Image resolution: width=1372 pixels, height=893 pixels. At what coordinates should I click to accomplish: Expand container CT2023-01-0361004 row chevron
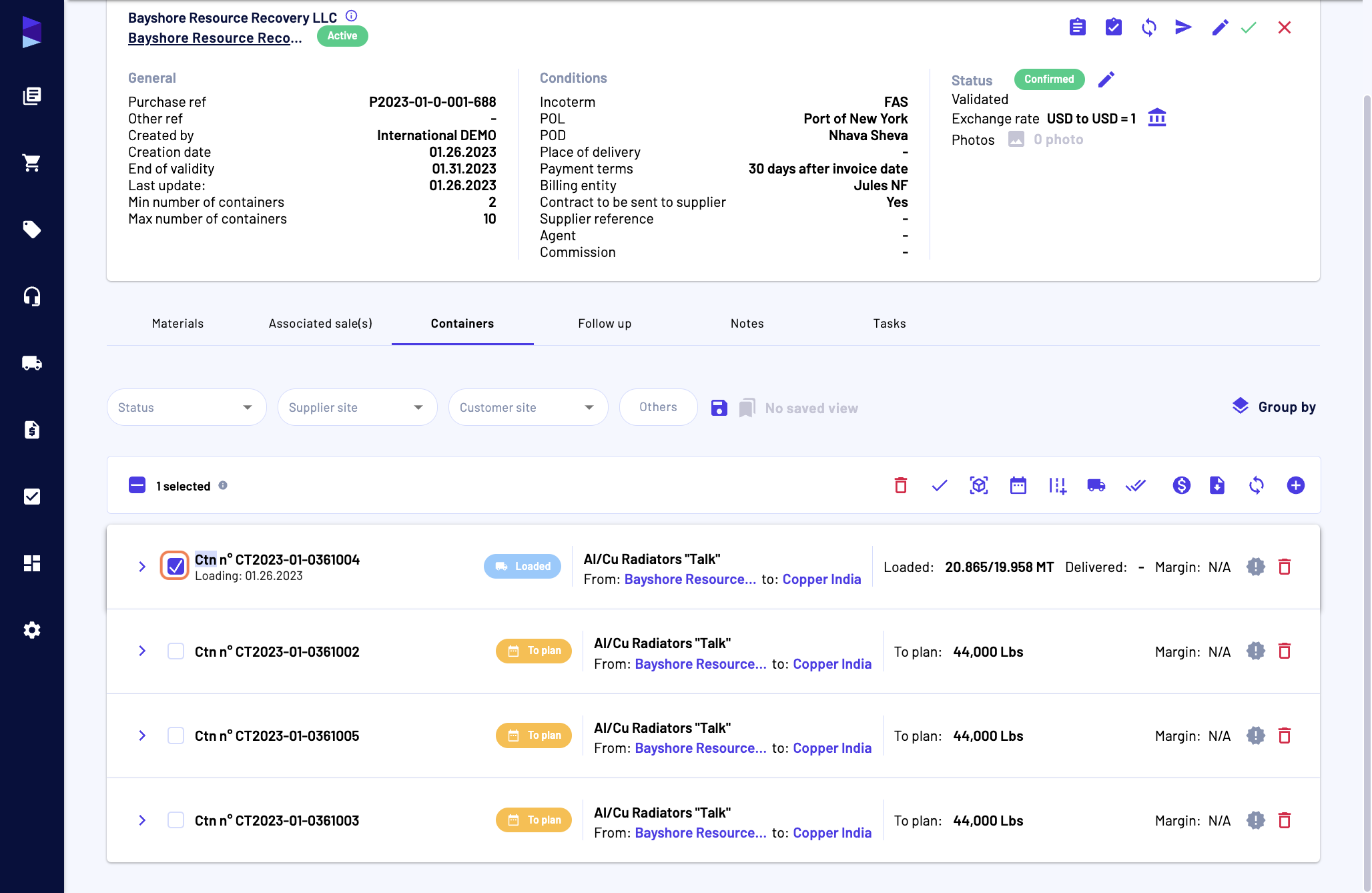click(142, 567)
